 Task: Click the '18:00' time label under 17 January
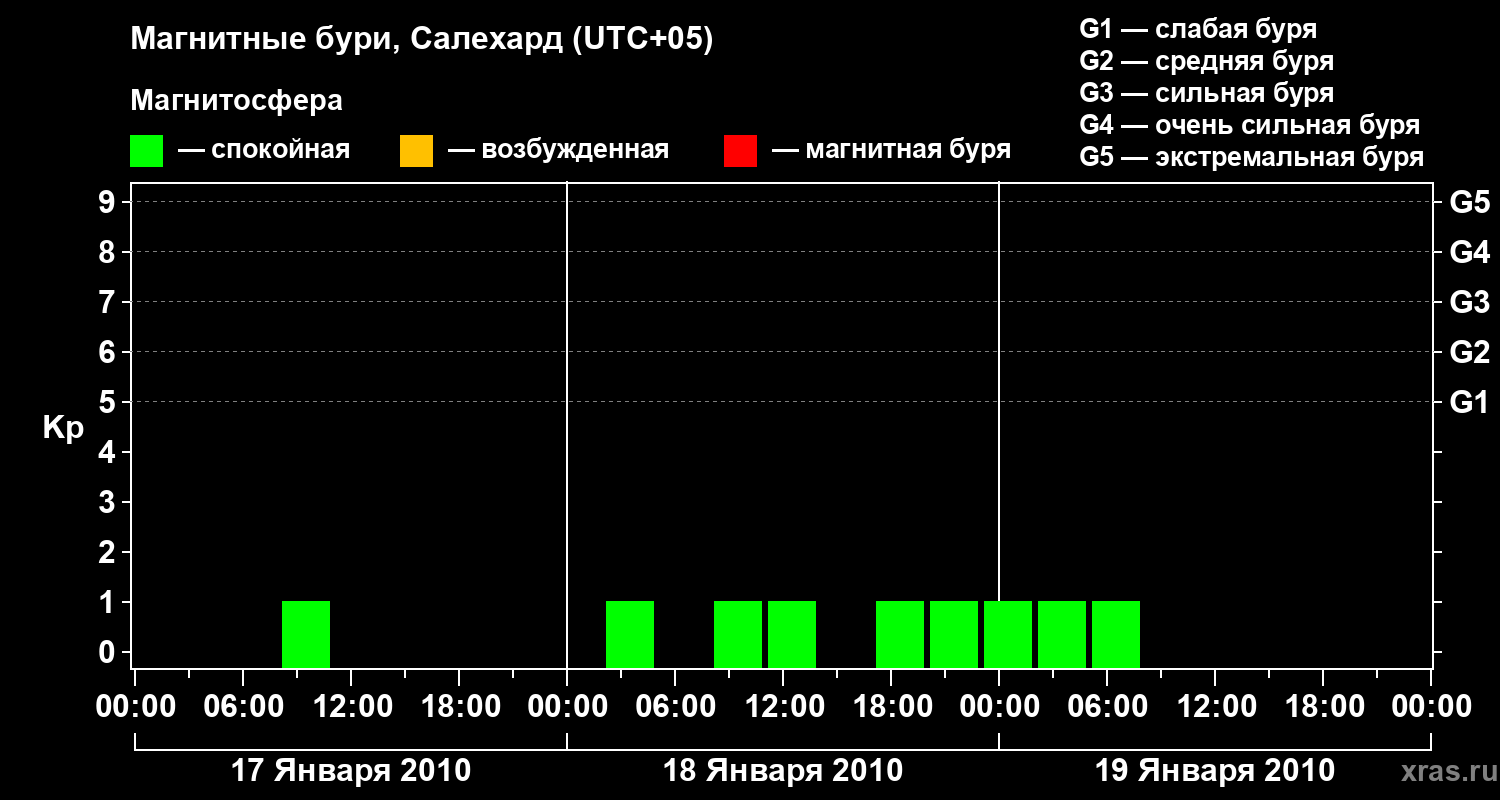(x=459, y=707)
